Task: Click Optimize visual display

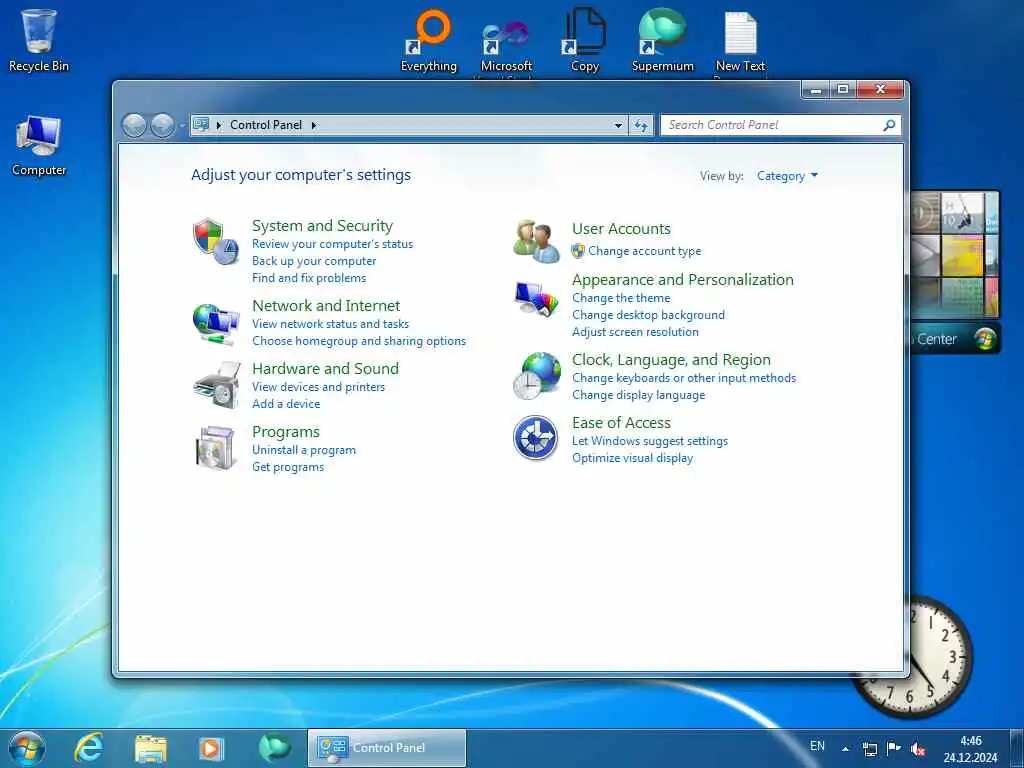Action: (633, 458)
